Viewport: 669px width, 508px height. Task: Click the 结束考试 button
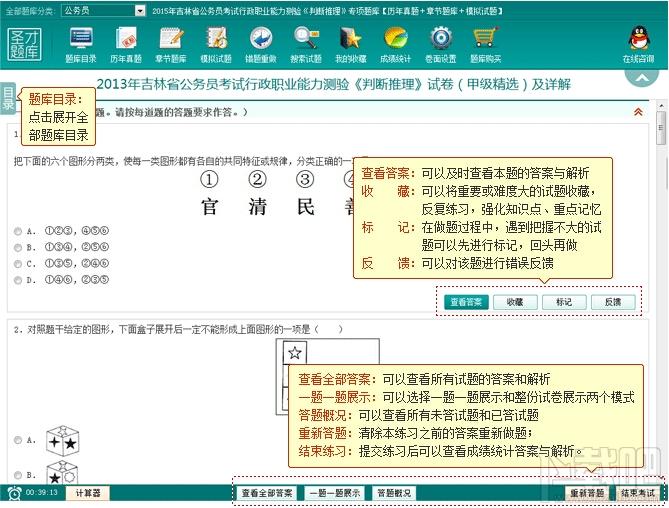pyautogui.click(x=638, y=493)
